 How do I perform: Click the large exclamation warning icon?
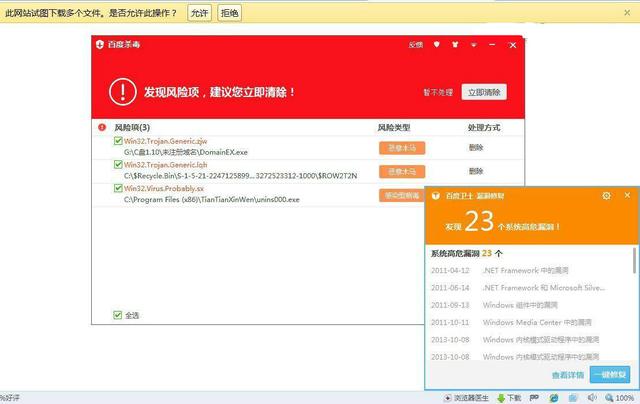[x=122, y=92]
